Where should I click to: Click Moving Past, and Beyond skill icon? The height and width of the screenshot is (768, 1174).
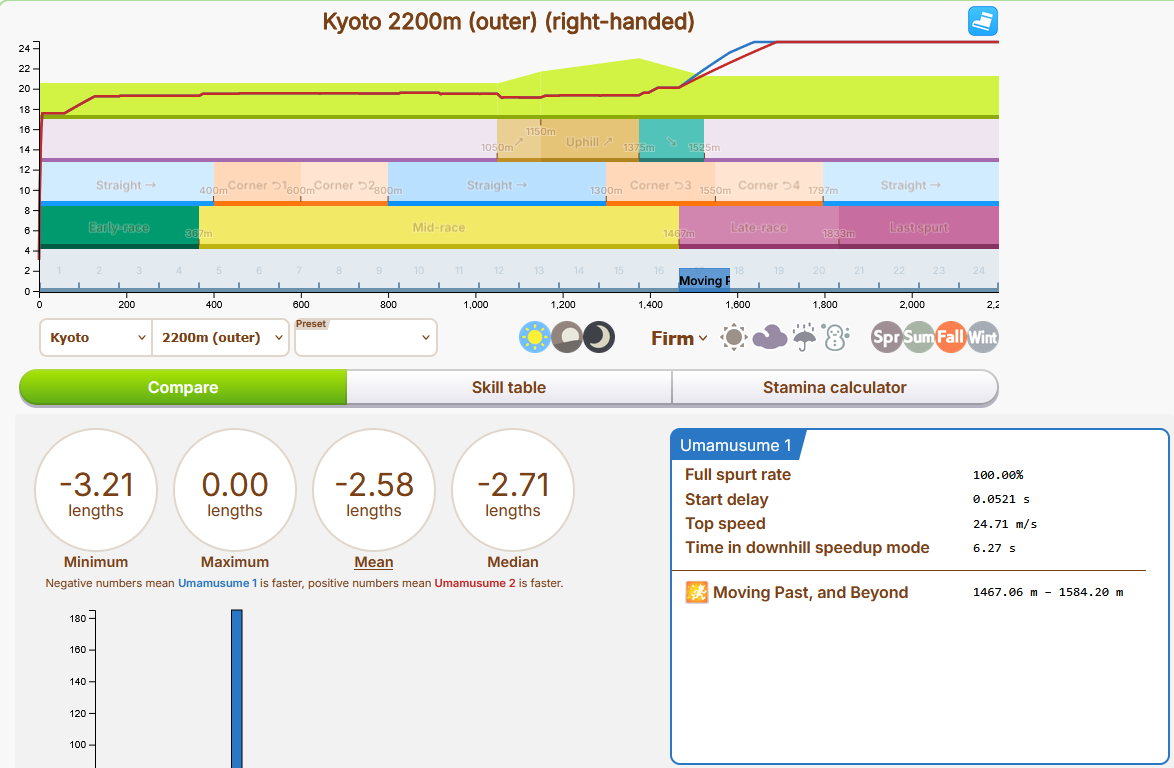[696, 592]
